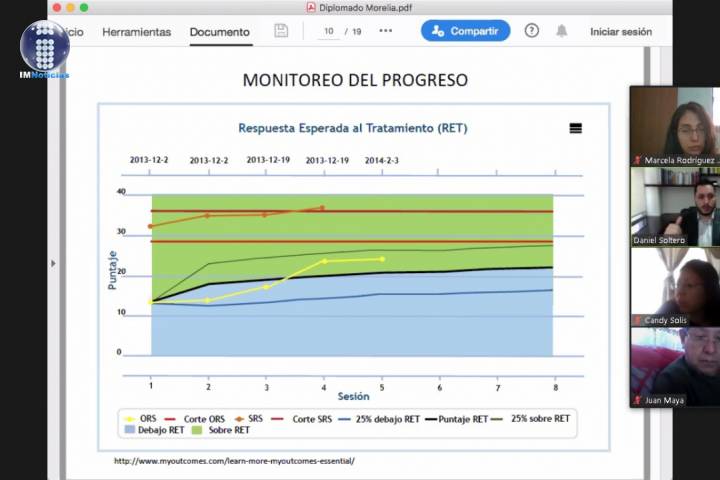
Task: Click Iniciar sesión link
Action: (x=620, y=32)
